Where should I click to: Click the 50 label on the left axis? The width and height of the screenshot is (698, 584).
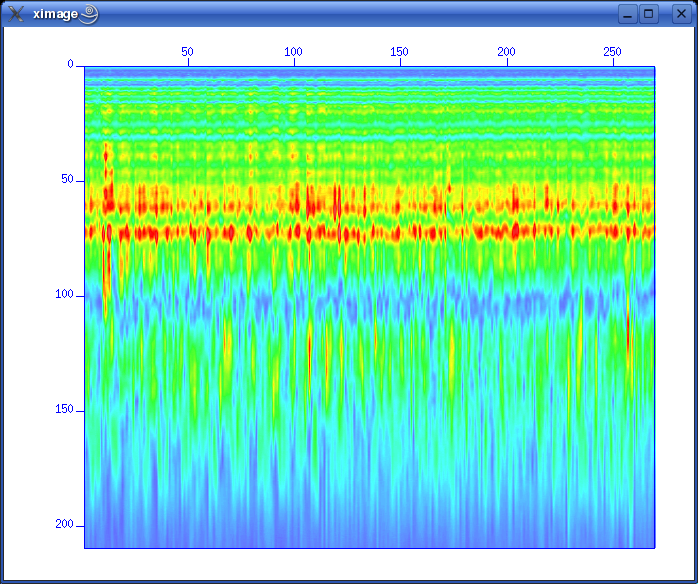tap(67, 179)
